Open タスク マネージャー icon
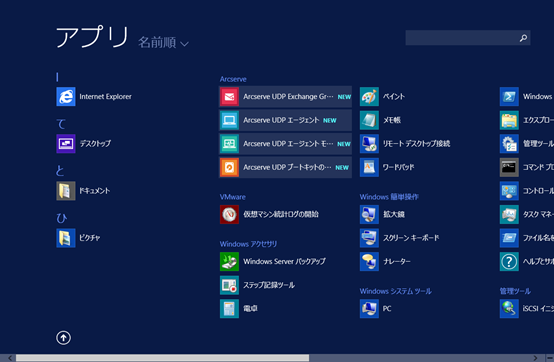 (x=509, y=214)
